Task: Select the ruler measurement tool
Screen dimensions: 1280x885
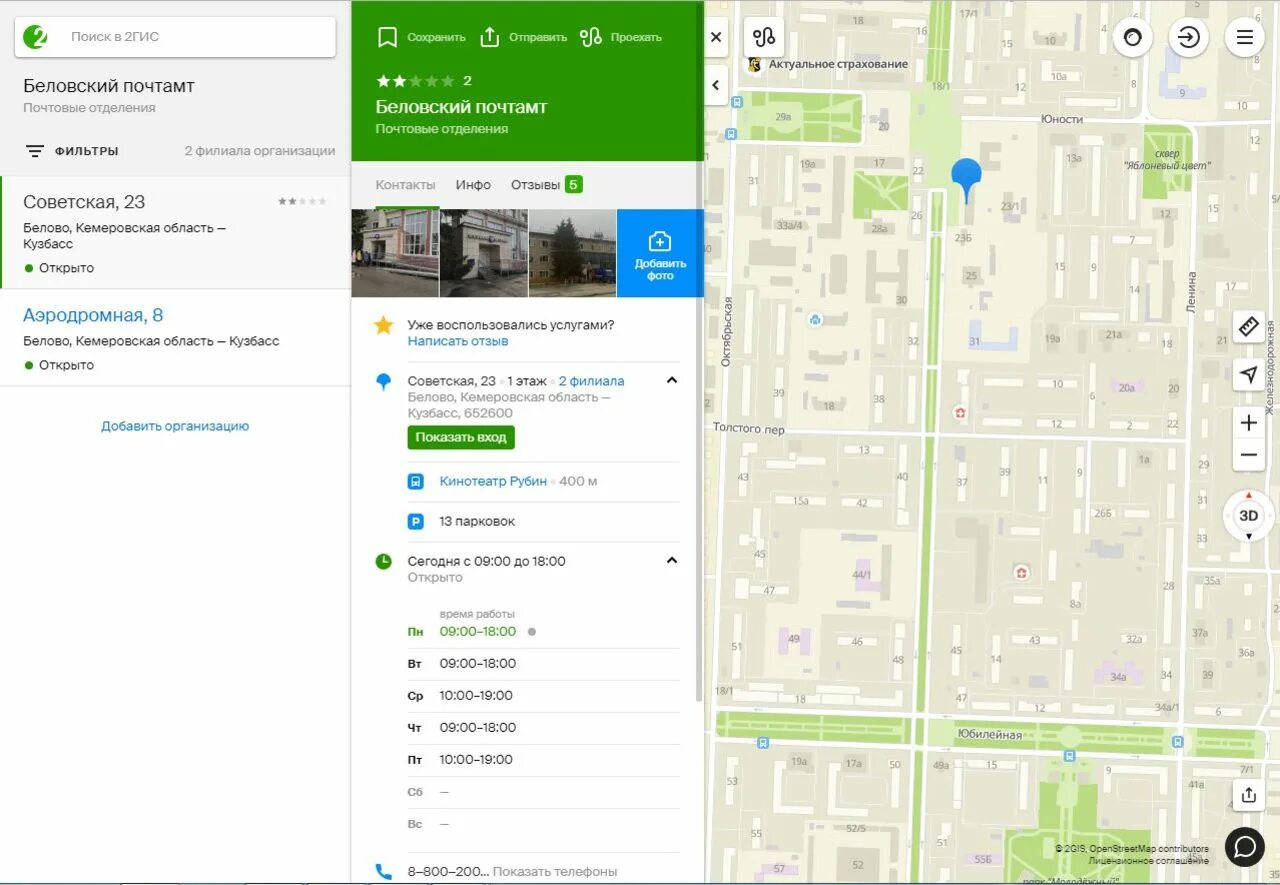Action: [1248, 326]
